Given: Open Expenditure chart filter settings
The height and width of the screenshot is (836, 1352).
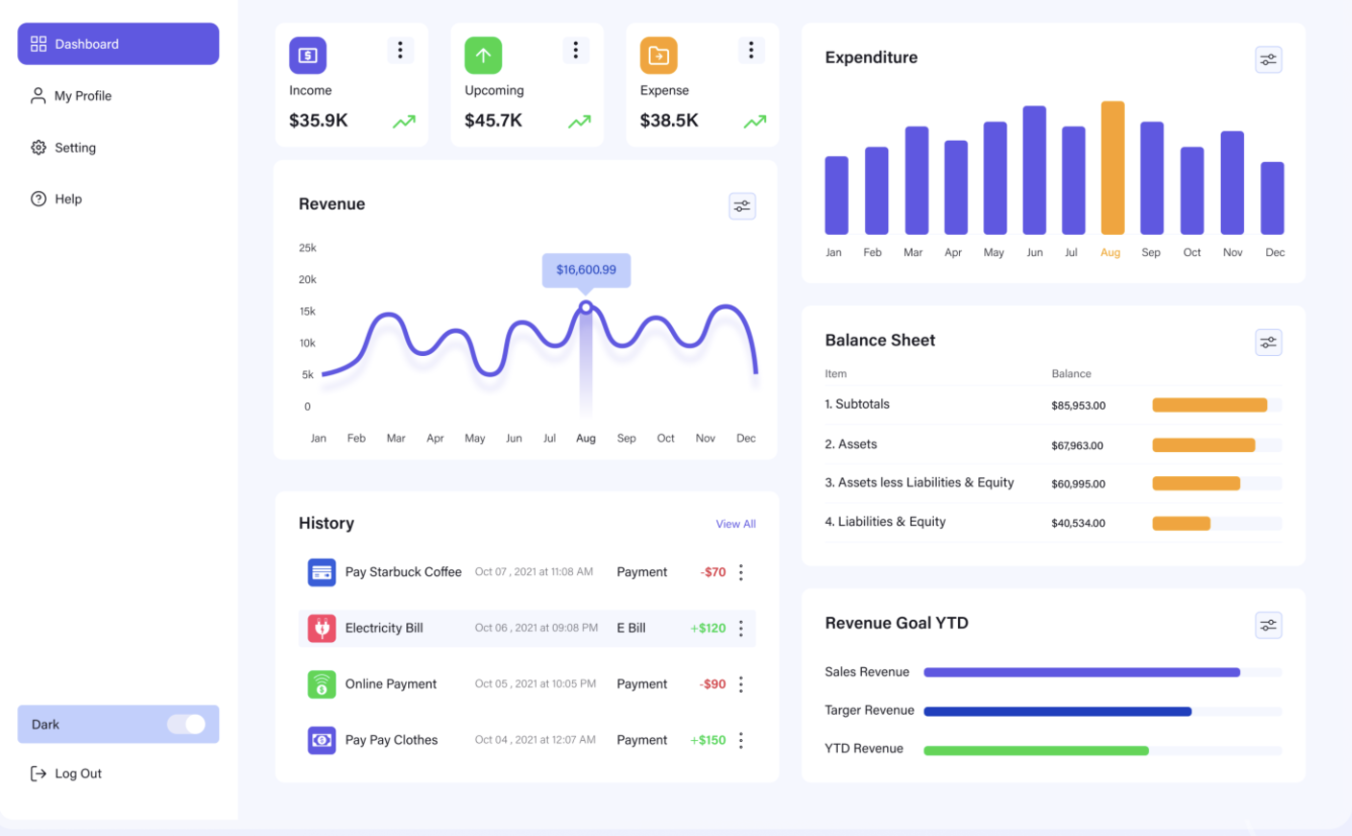Looking at the screenshot, I should [x=1268, y=60].
